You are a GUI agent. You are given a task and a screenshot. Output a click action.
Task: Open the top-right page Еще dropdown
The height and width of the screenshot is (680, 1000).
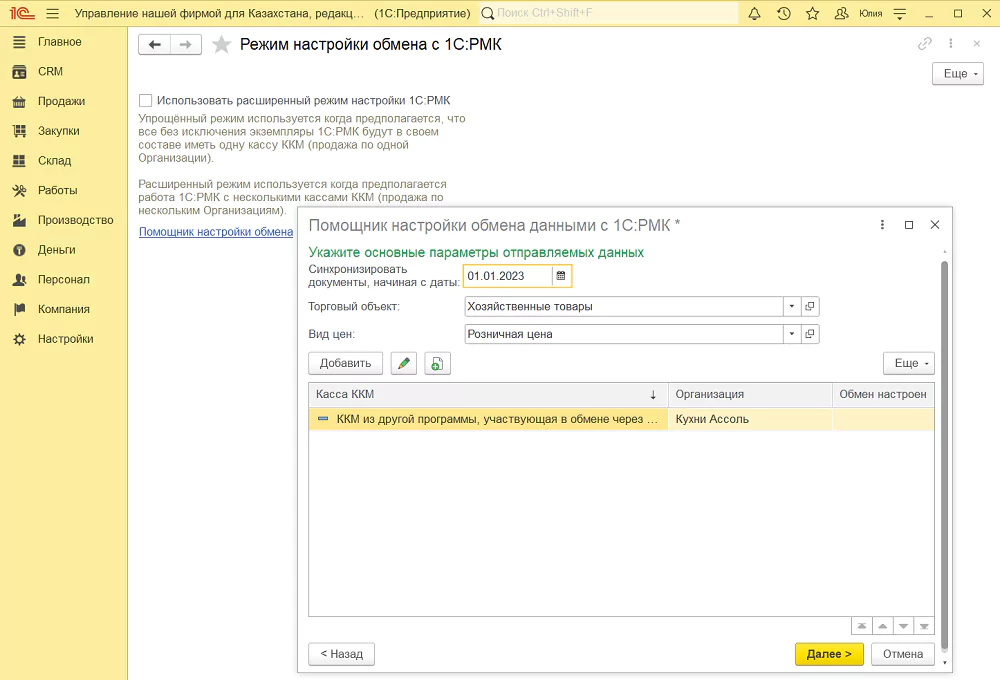[958, 73]
